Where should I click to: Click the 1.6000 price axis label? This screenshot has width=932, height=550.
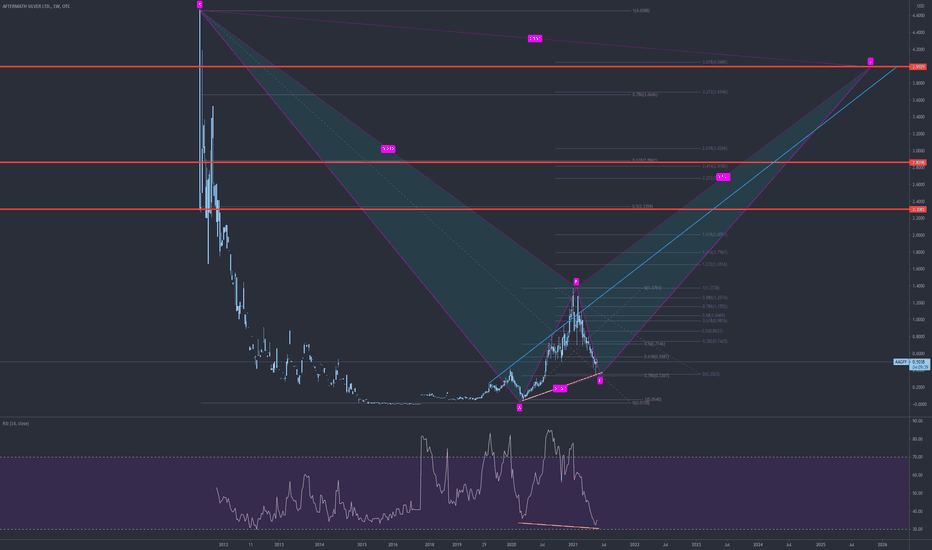click(918, 269)
